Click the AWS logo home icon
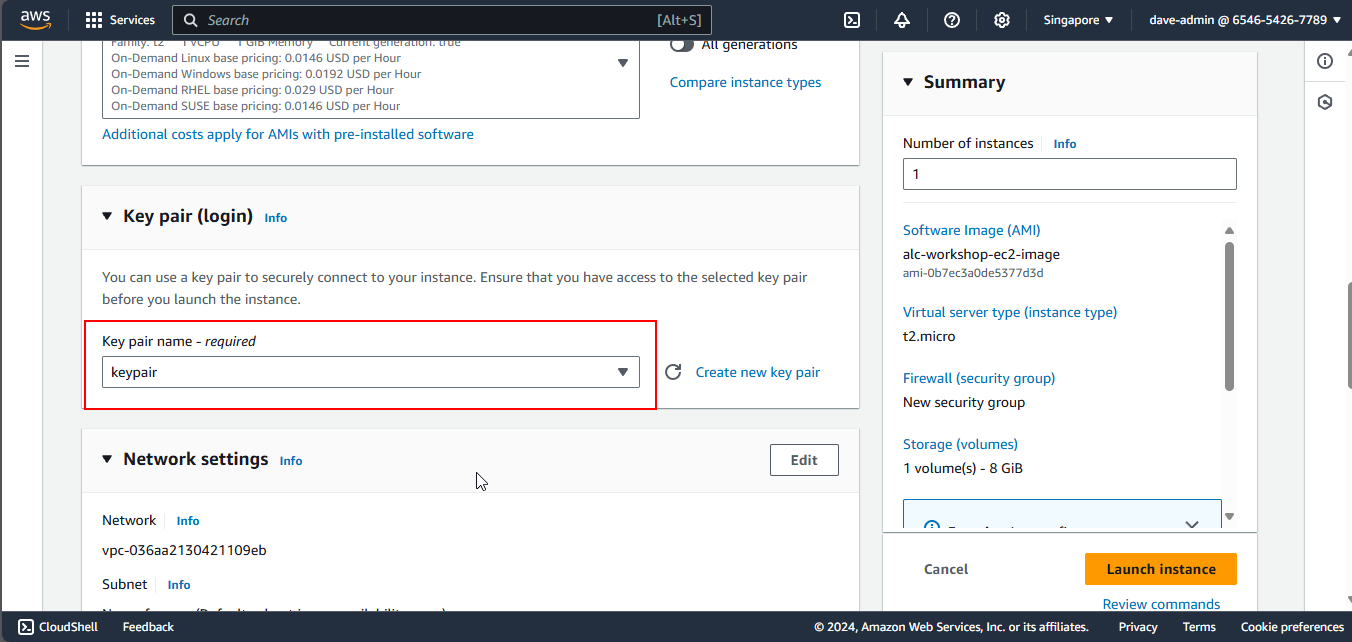Screen dimensions: 1352x642 coord(35,20)
